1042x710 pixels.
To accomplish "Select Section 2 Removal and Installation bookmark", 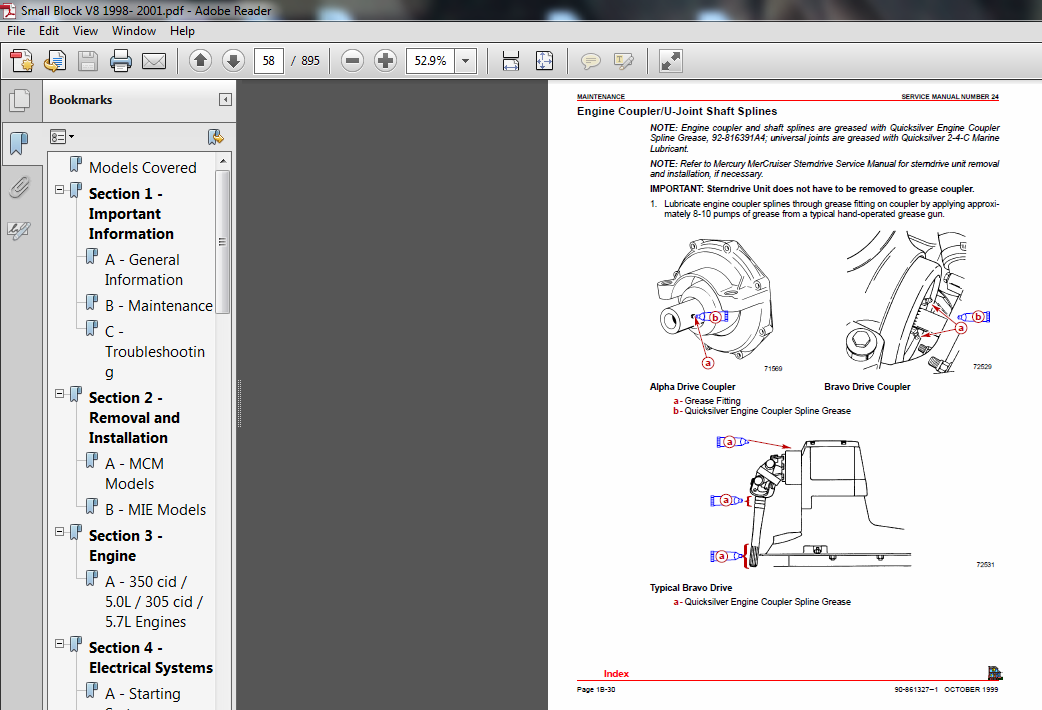I will coord(134,418).
